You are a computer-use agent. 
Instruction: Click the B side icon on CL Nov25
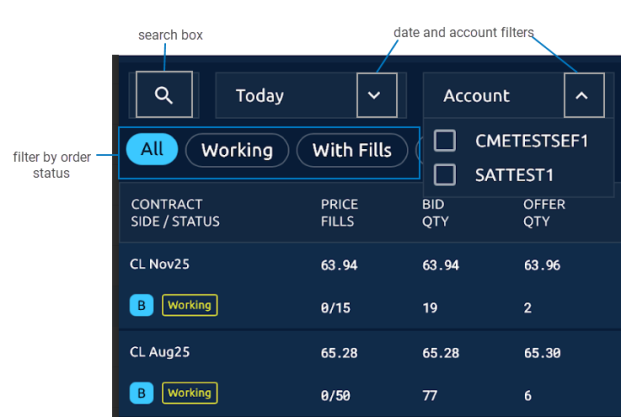pyautogui.click(x=142, y=305)
